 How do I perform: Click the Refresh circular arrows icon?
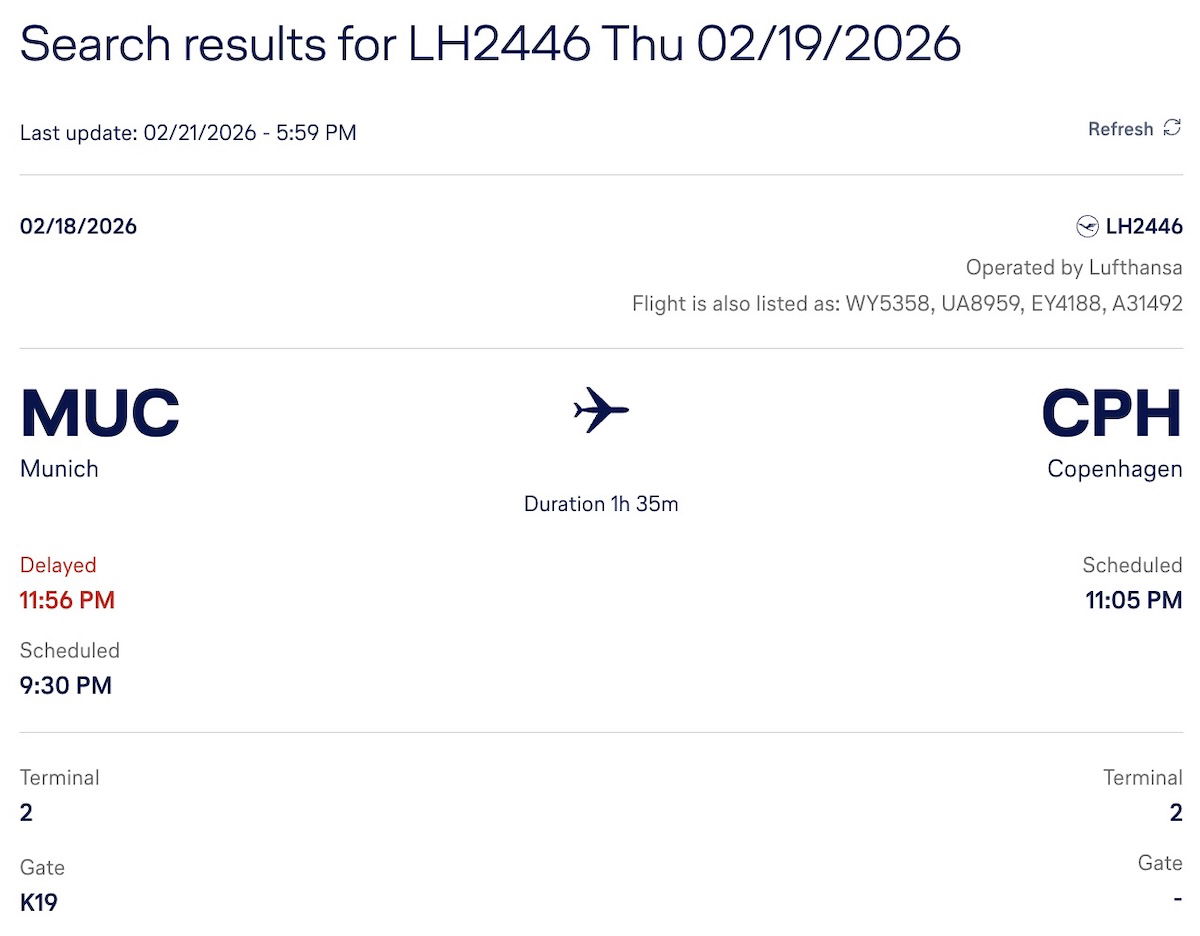click(1172, 128)
